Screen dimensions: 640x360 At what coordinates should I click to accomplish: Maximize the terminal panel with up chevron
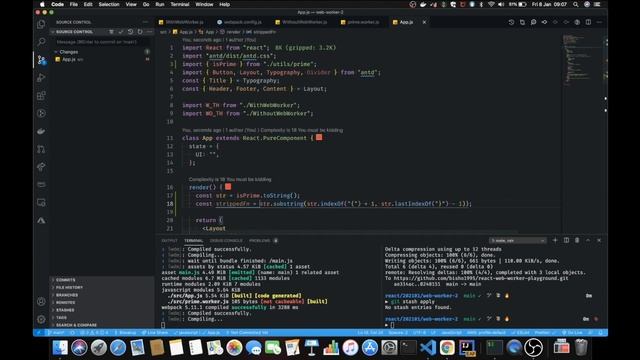pyautogui.click(x=588, y=240)
